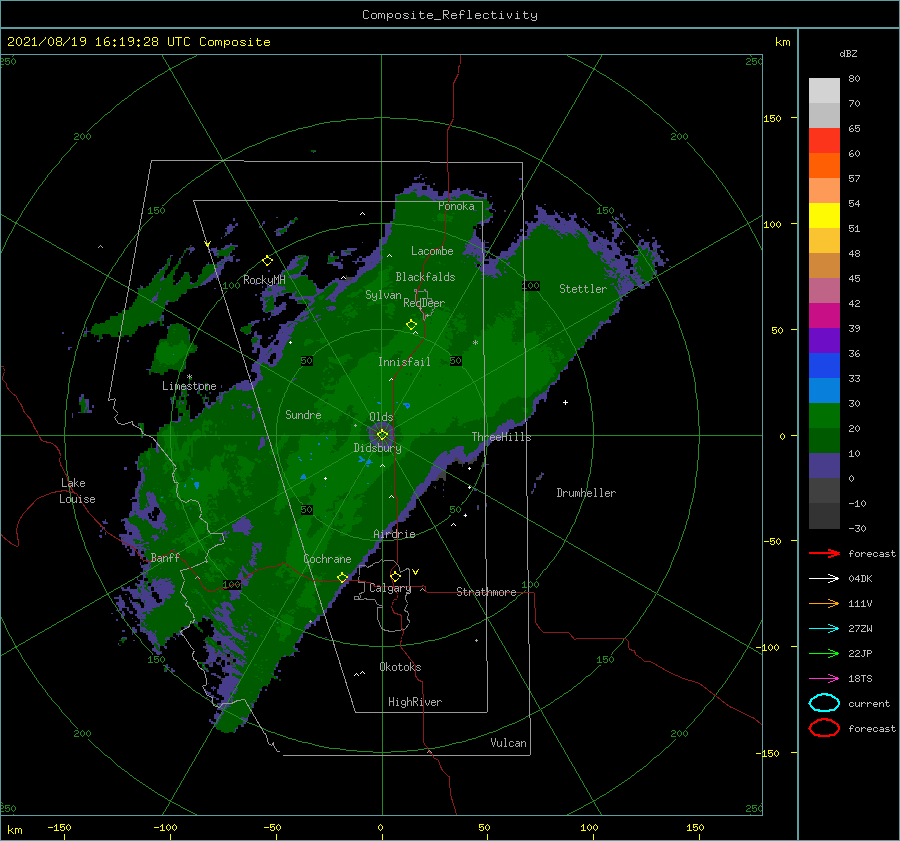Click the yellow diamond marker above RockyMH
This screenshot has width=900, height=841.
tap(267, 261)
